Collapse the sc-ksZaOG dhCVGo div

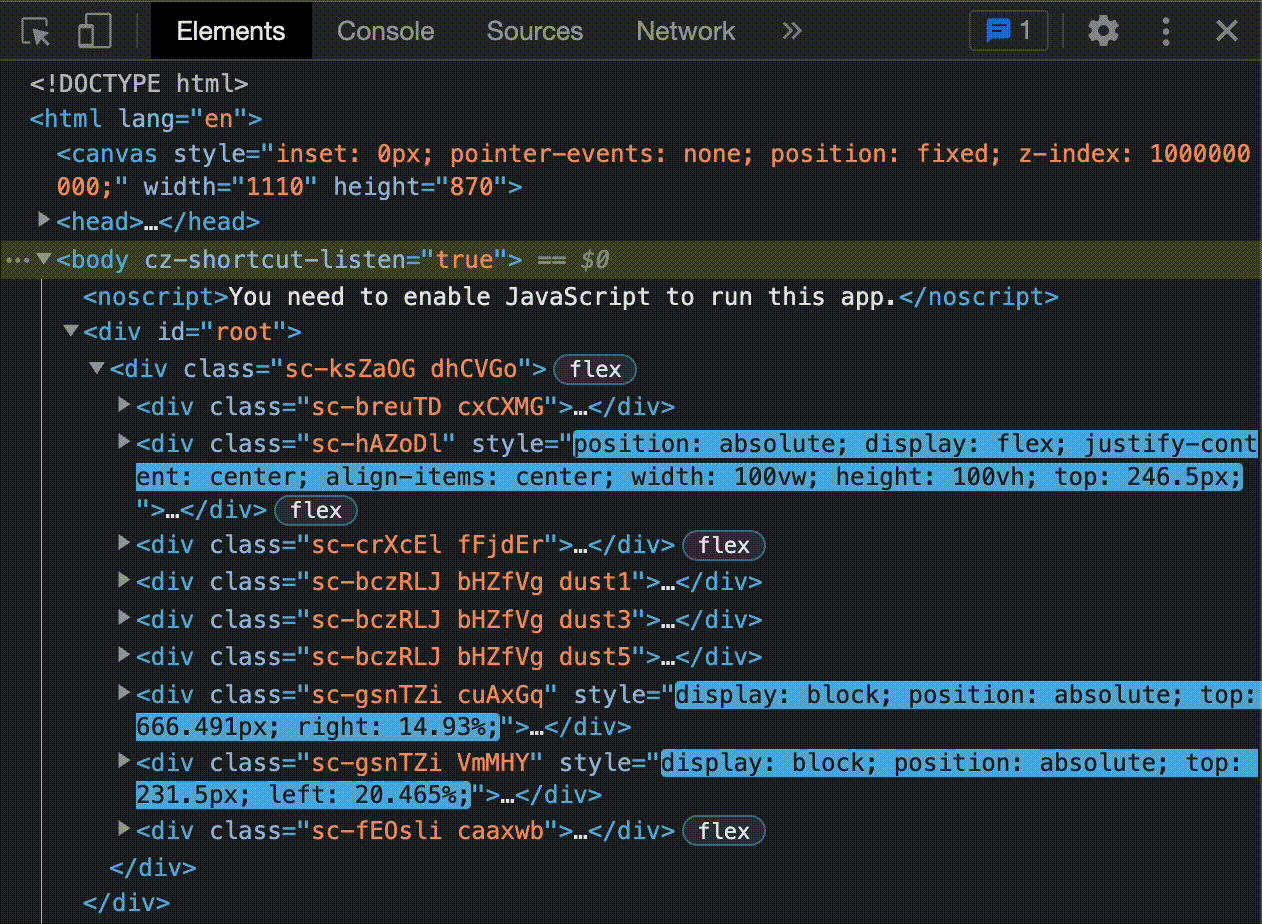[97, 368]
